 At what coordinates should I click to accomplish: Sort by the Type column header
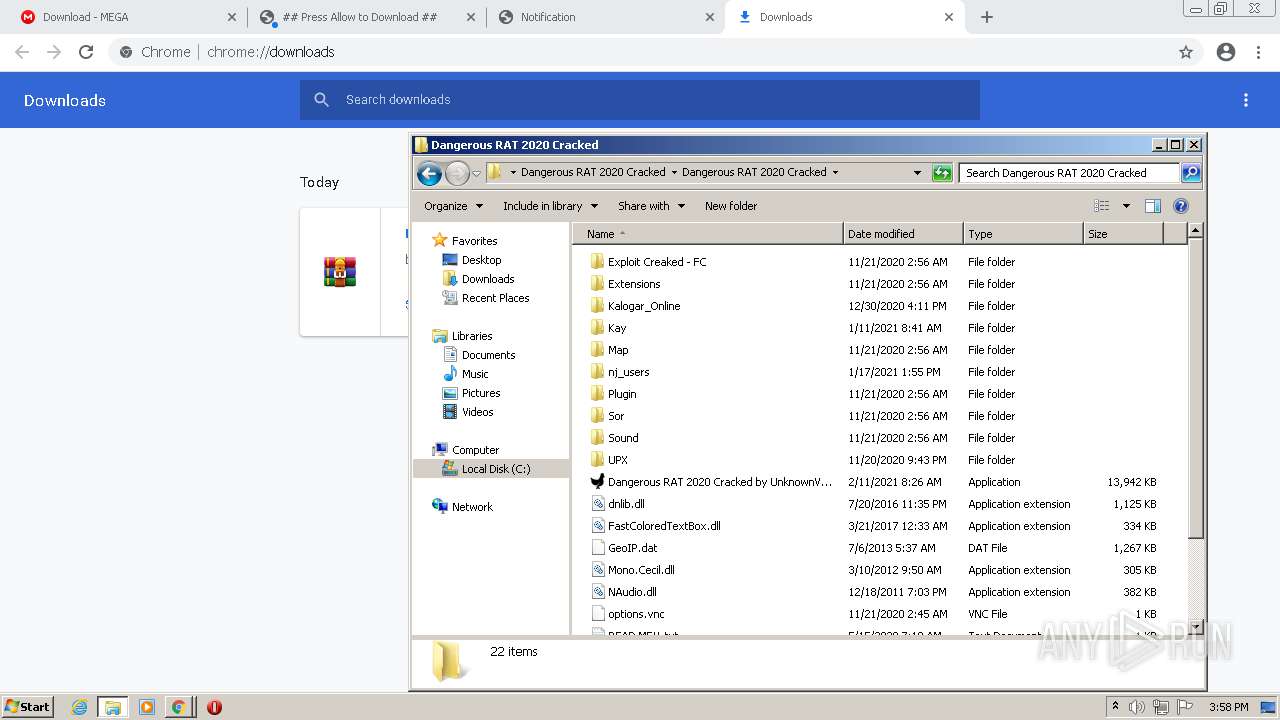coord(1023,234)
